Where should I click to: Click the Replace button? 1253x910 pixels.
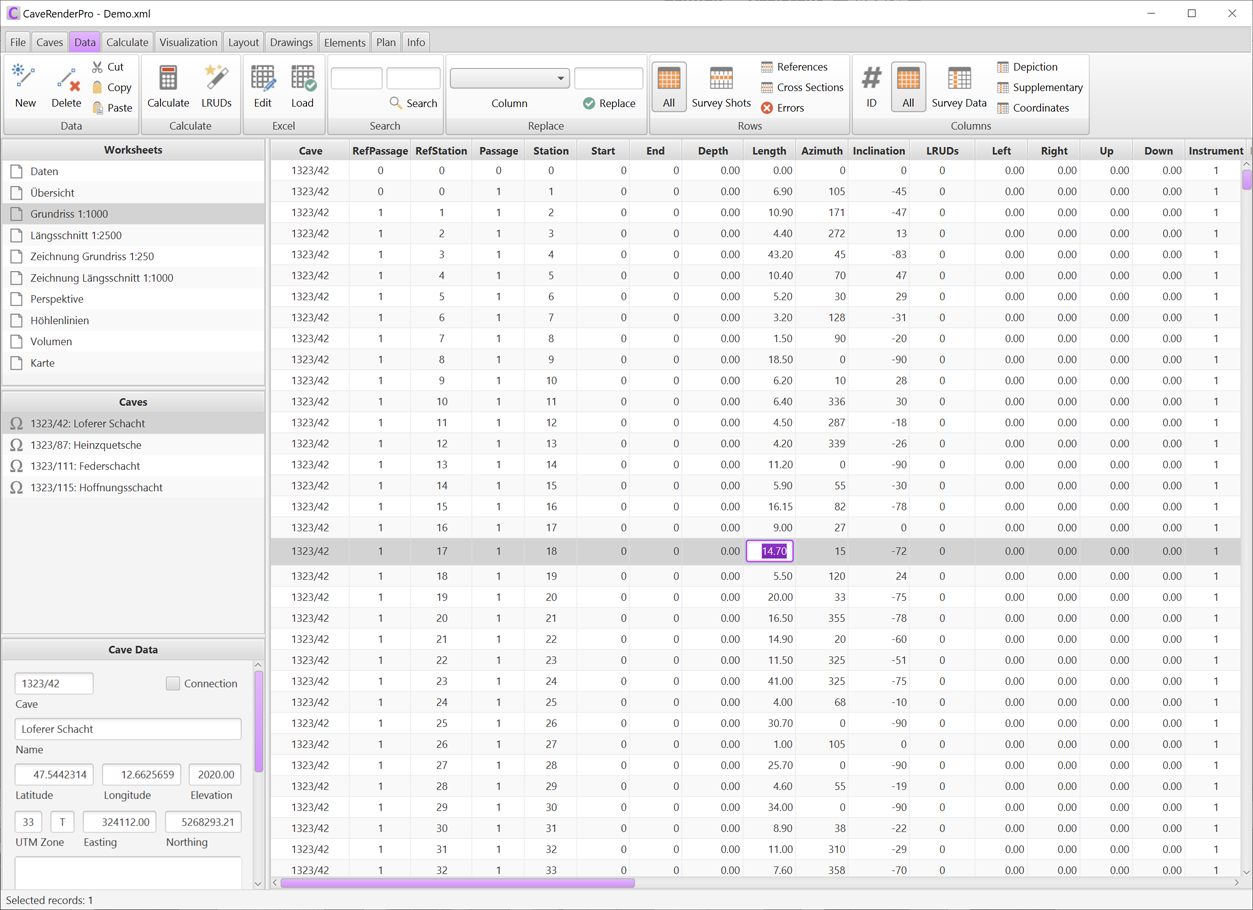click(x=609, y=103)
